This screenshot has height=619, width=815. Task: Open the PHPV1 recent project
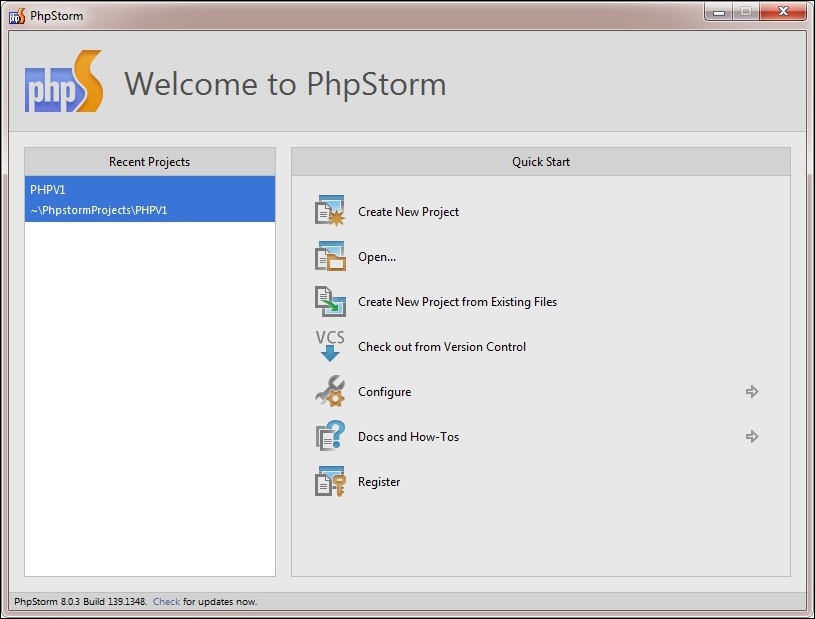tap(150, 199)
